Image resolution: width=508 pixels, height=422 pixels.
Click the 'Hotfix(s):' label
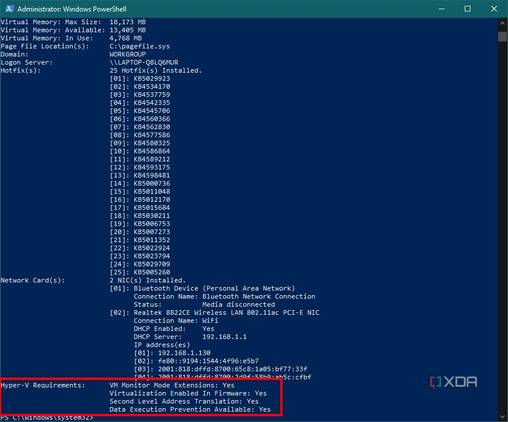[21, 70]
